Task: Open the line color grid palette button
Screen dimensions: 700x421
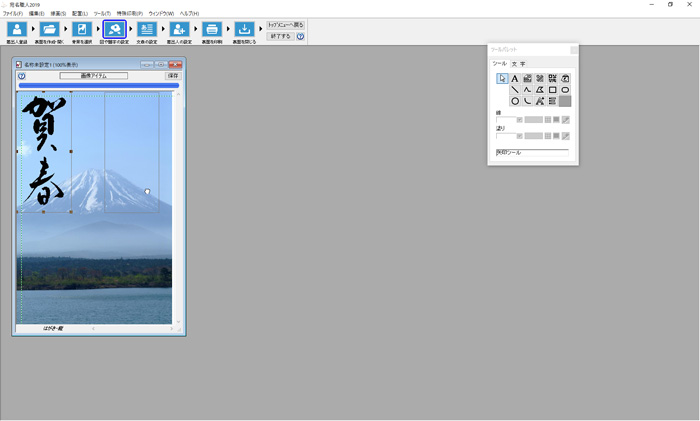Action: click(x=548, y=120)
